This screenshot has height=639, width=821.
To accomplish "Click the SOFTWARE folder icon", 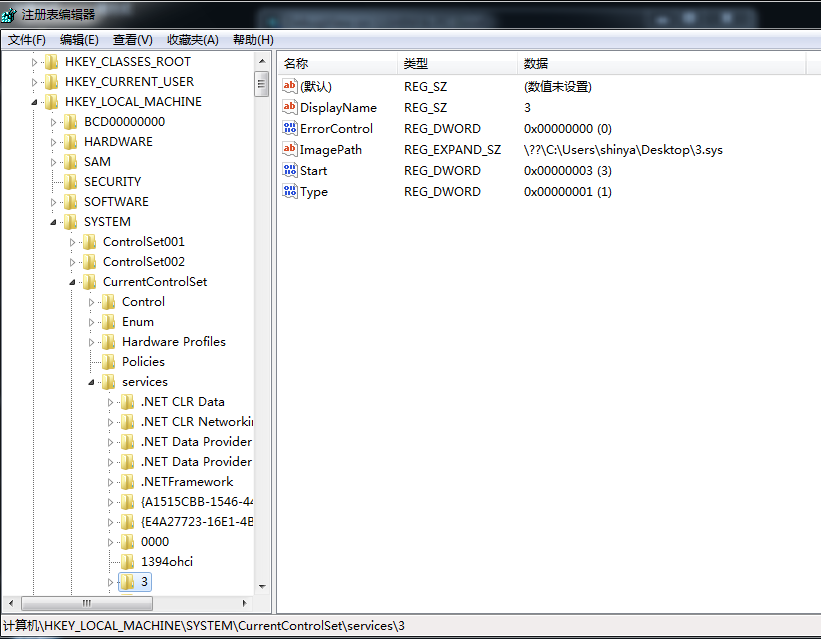I will 70,202.
